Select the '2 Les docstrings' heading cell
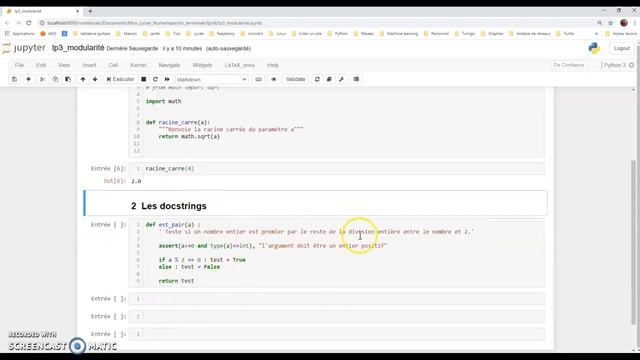The width and height of the screenshot is (640, 360). coord(315,203)
